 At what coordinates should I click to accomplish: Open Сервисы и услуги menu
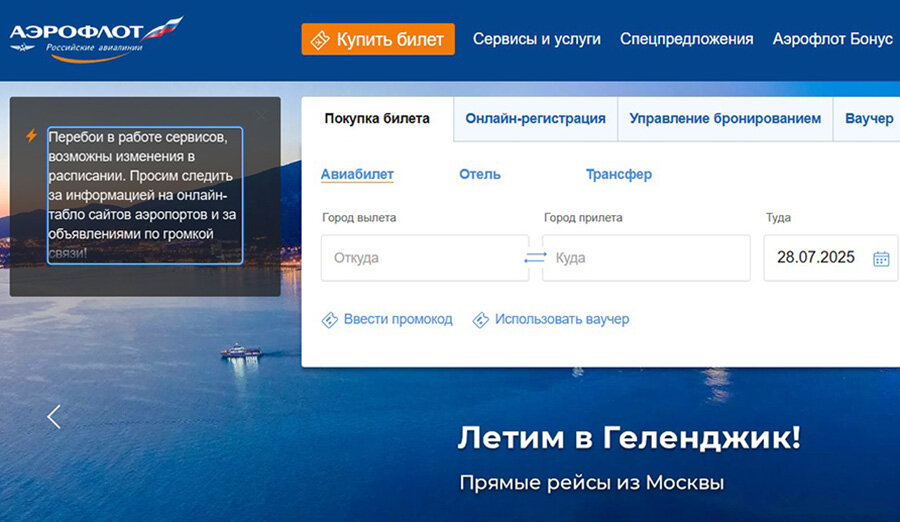537,39
